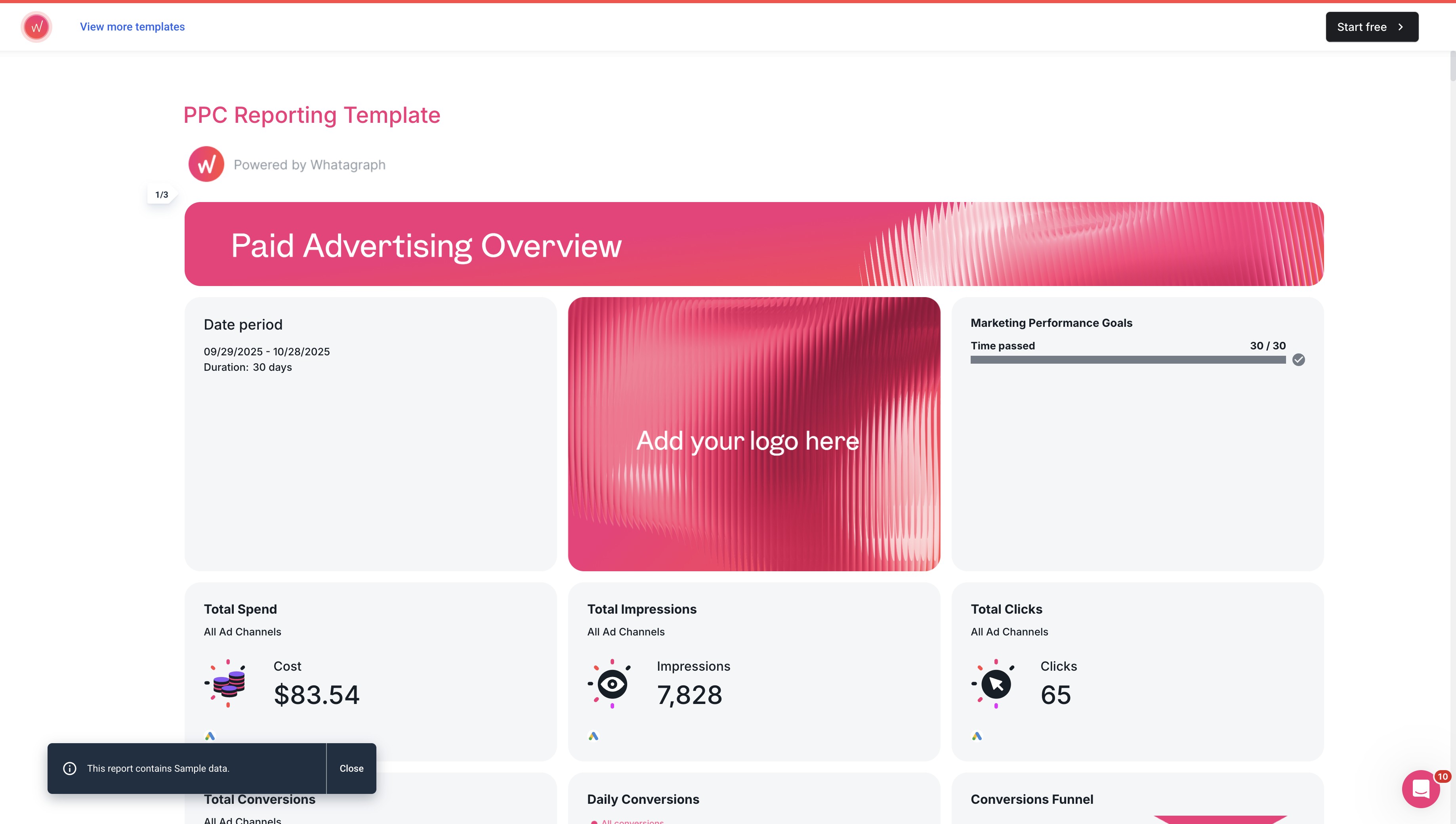Click the Time passed completed checkmark

point(1298,360)
